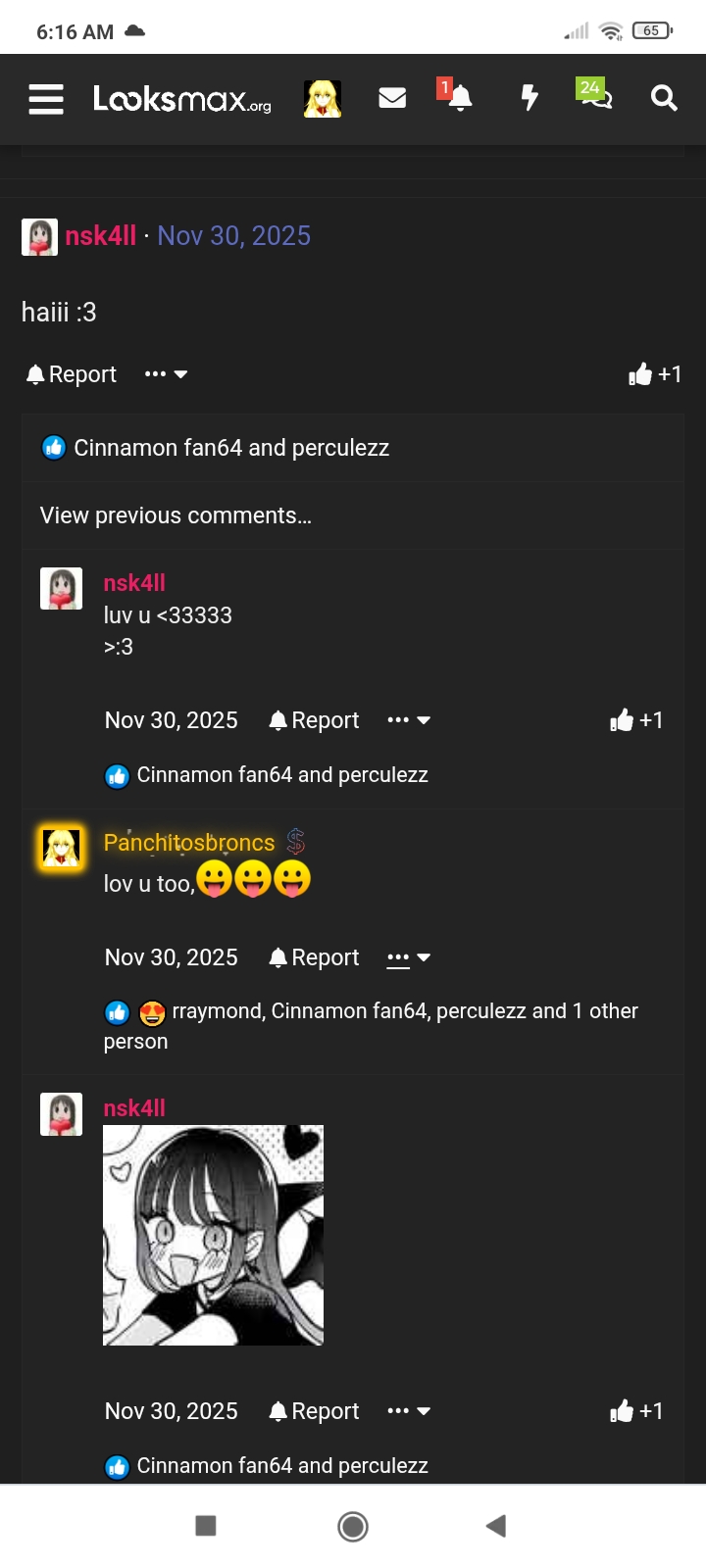This screenshot has height=1568, width=706.
Task: Open the anime image posted by nsk4ll
Action: 212,1235
